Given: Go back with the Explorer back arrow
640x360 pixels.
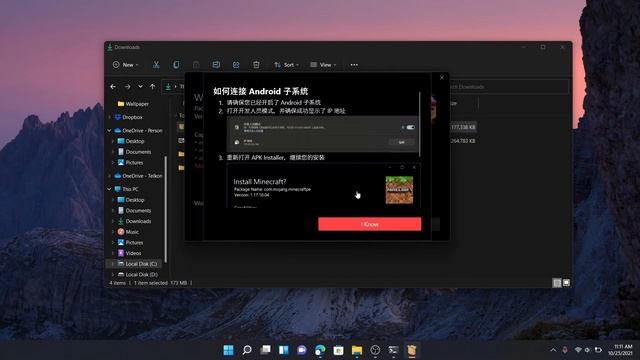Looking at the screenshot, I should pos(113,87).
